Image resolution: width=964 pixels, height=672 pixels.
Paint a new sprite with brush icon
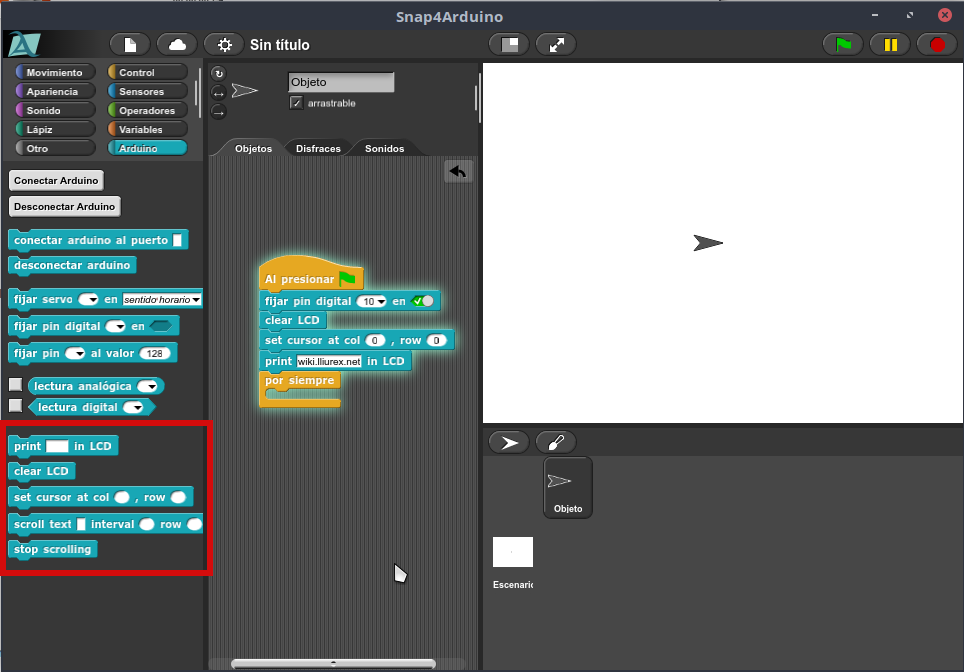pyautogui.click(x=556, y=442)
